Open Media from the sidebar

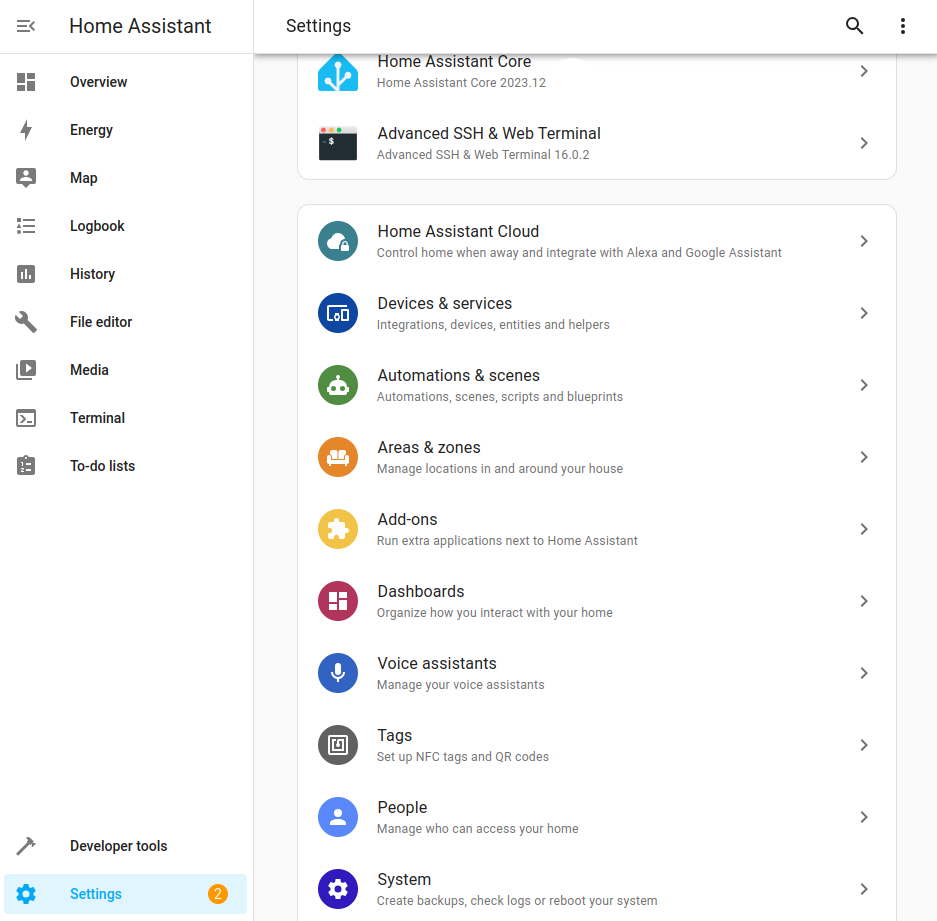pyautogui.click(x=125, y=370)
